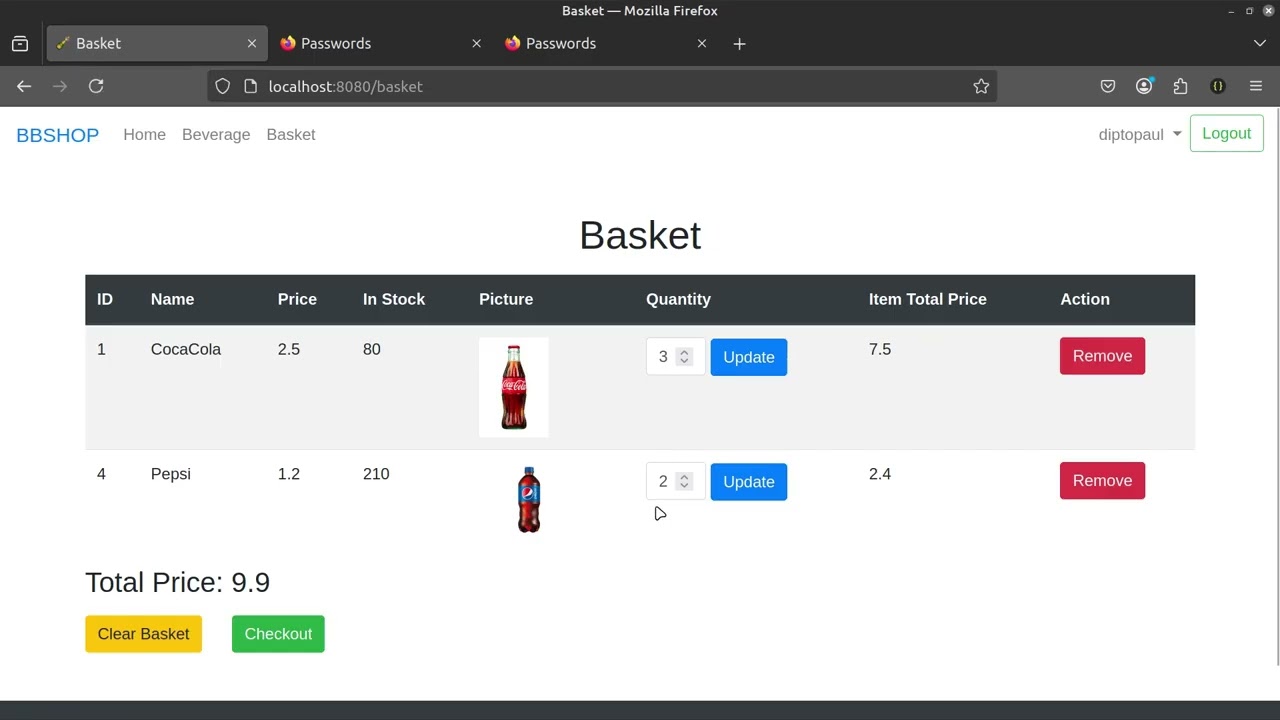1280x720 pixels.
Task: Click the '7.5' item total price
Action: (880, 350)
